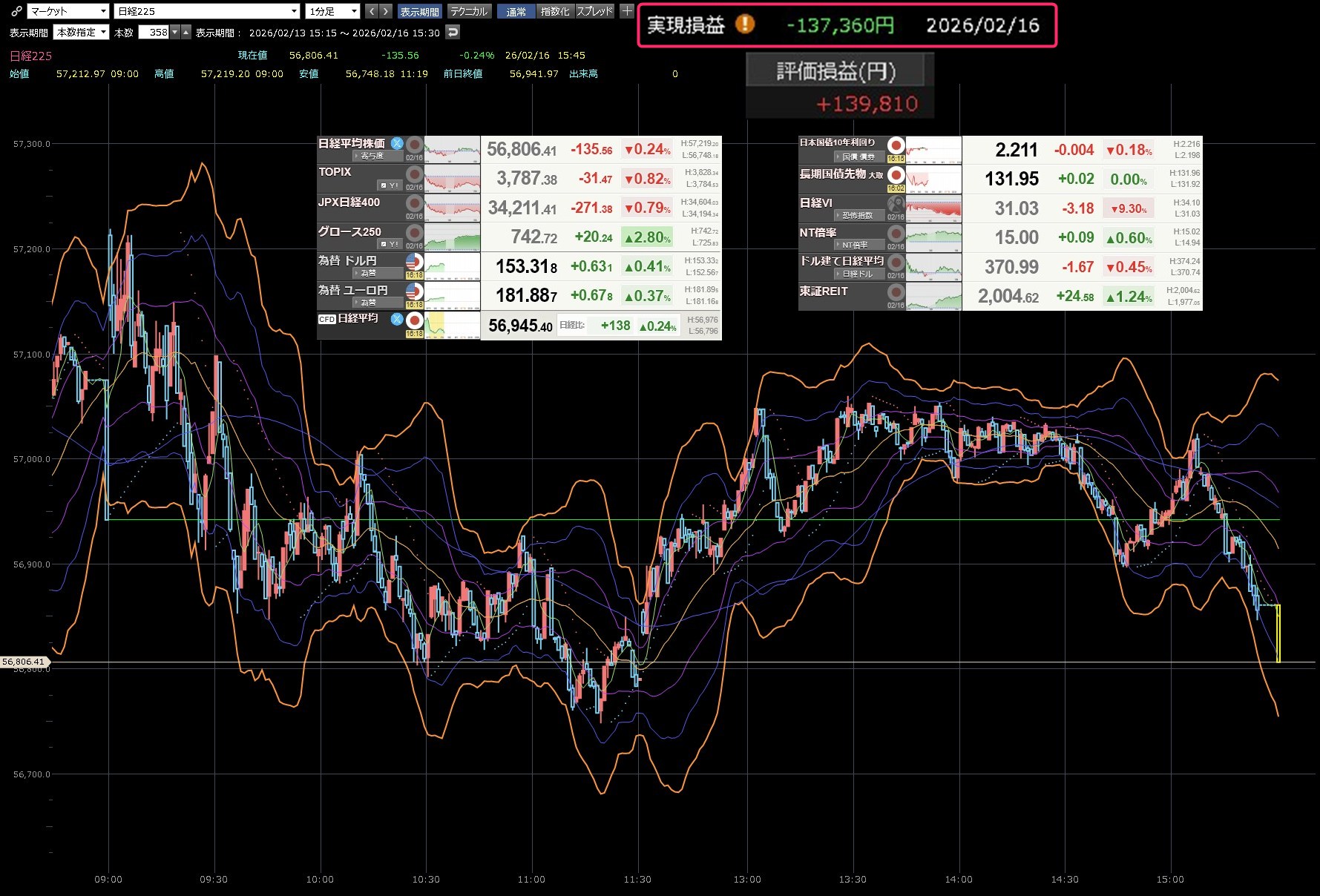Click the US-Japan flag icon for 為替 ドル円

414,262
